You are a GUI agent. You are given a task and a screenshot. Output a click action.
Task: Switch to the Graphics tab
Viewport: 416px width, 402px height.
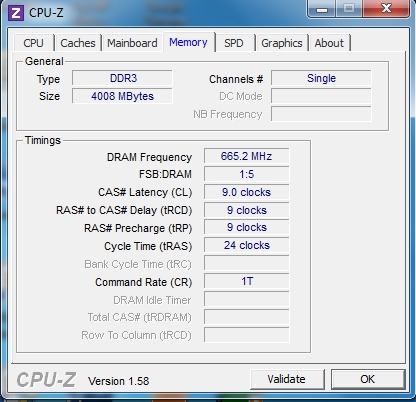282,43
